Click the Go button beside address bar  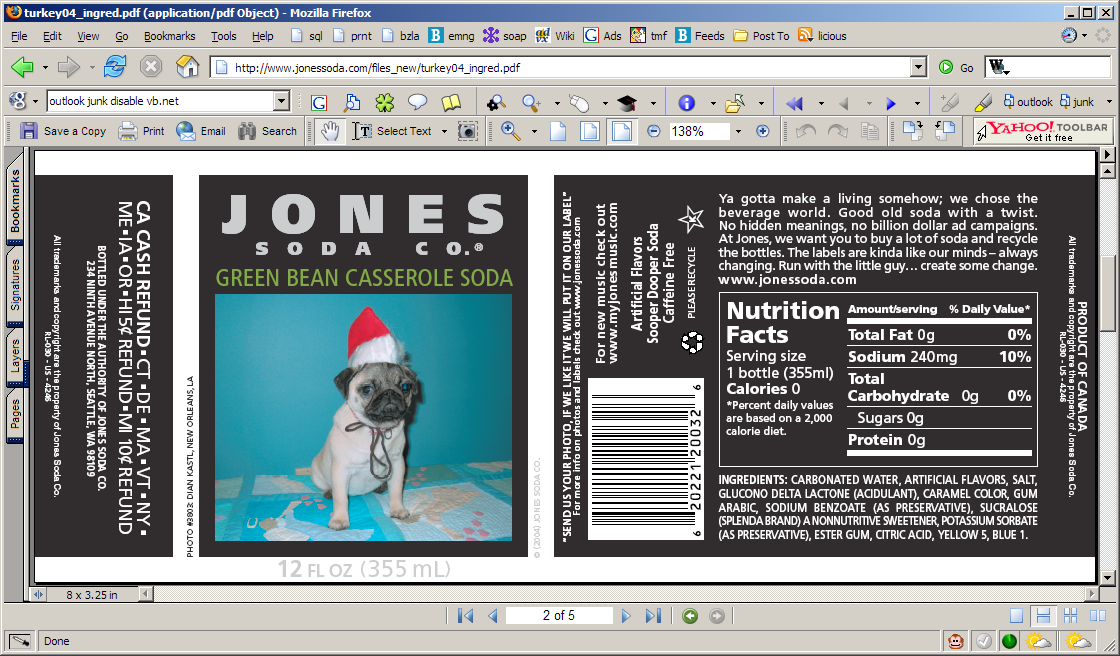[x=956, y=67]
